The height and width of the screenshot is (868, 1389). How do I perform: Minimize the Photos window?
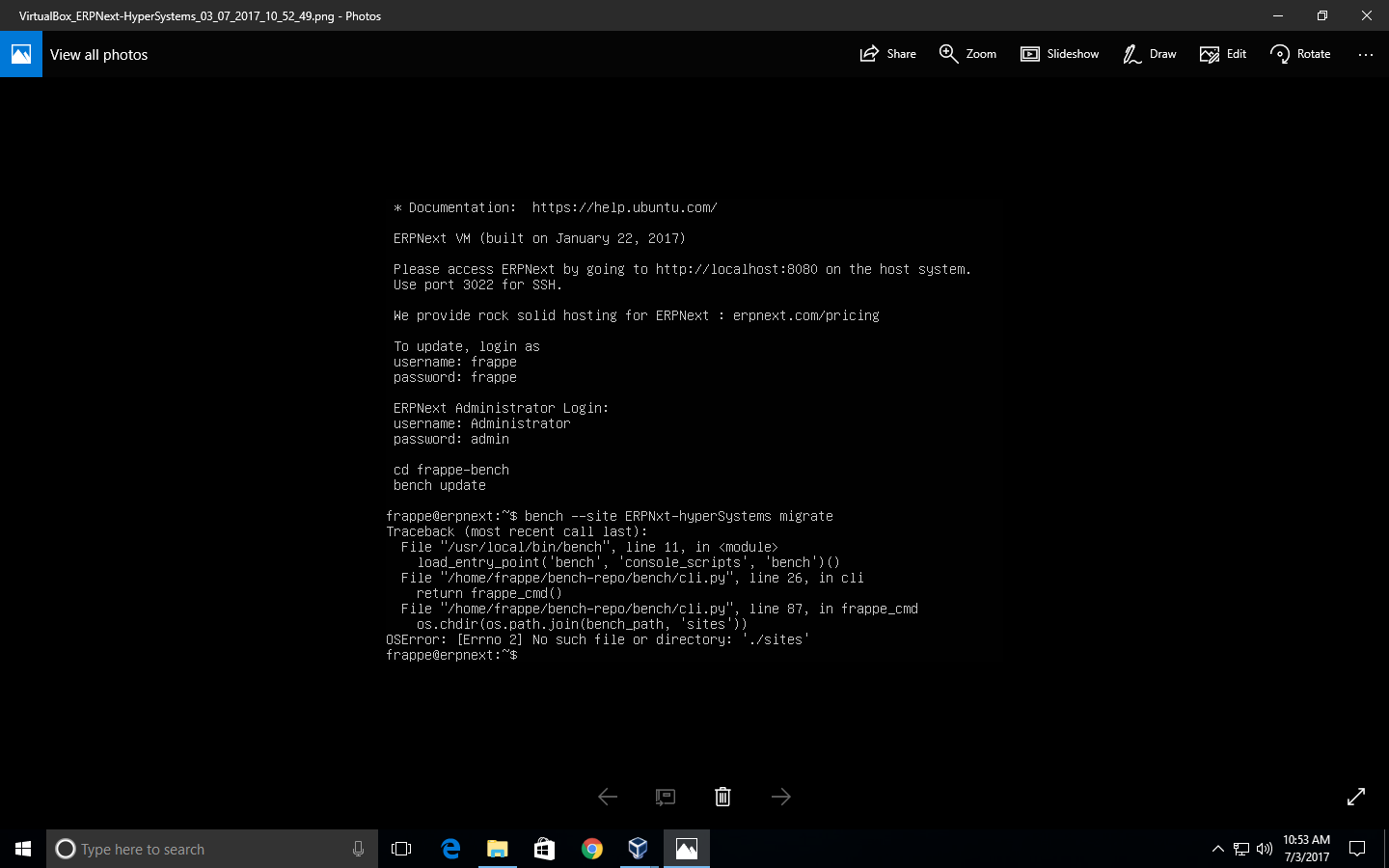tap(1278, 15)
